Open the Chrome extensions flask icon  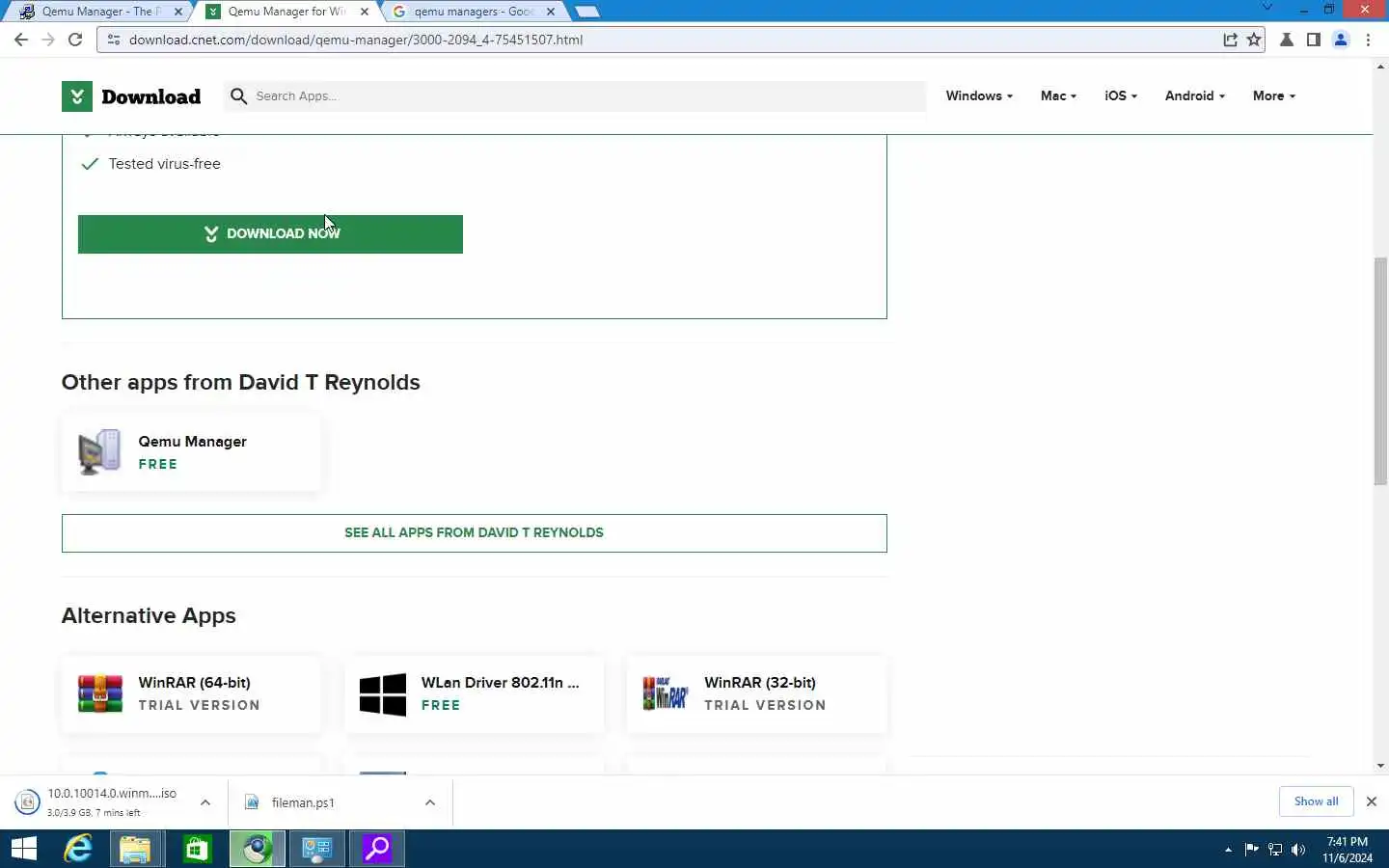pos(1287,40)
